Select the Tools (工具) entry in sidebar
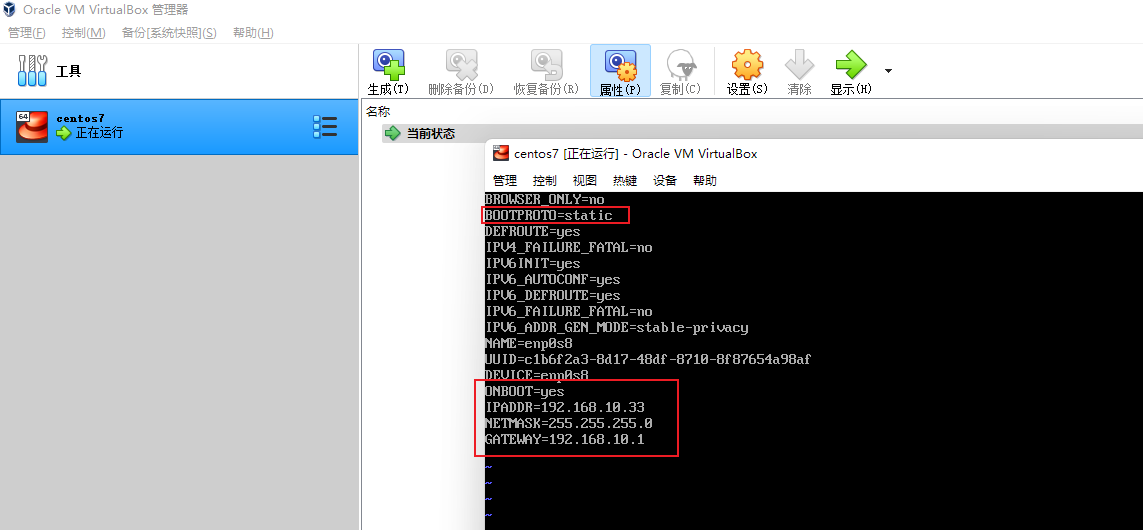 point(179,71)
